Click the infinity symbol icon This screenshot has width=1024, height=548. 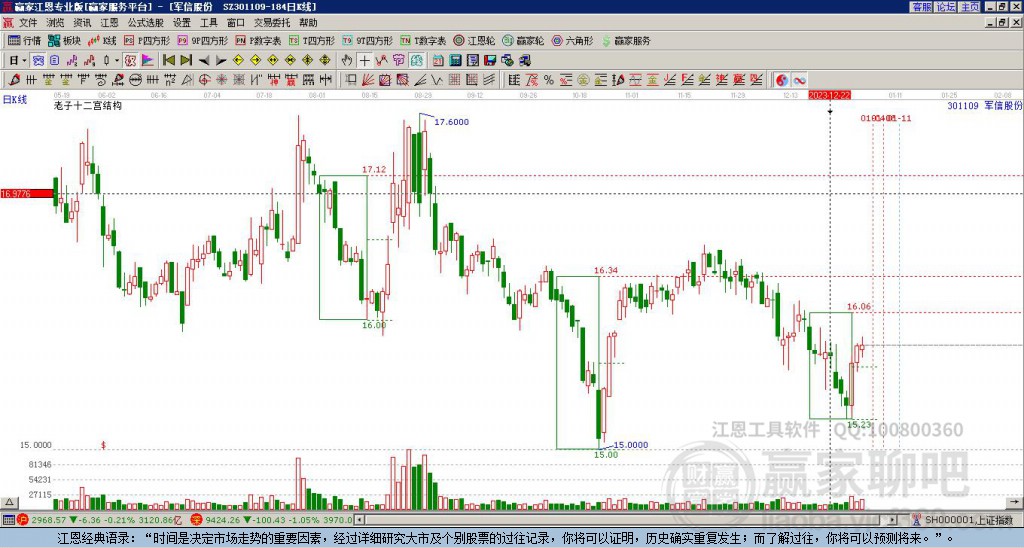(x=799, y=80)
